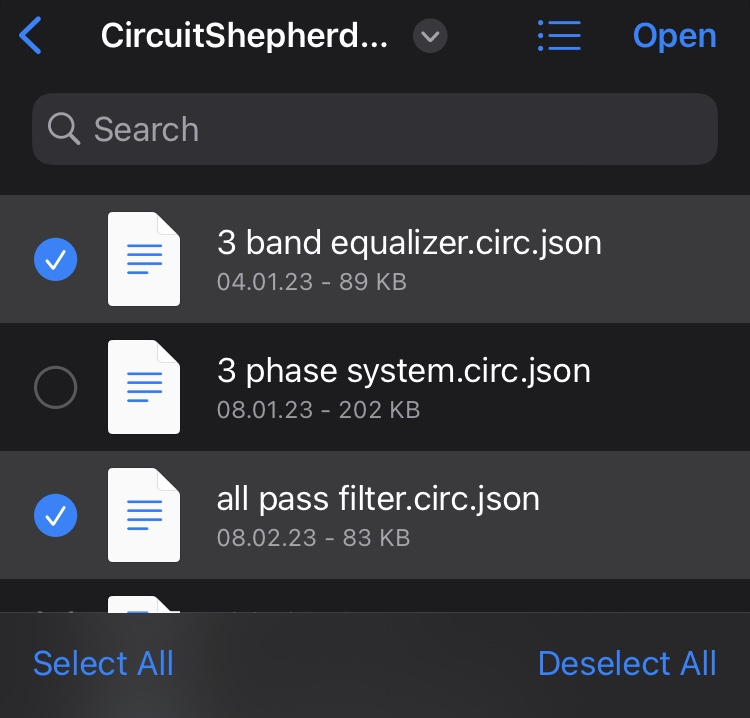This screenshot has height=718, width=750.
Task: Check the 3 phase system.circ.json selection circle
Action: click(55, 387)
